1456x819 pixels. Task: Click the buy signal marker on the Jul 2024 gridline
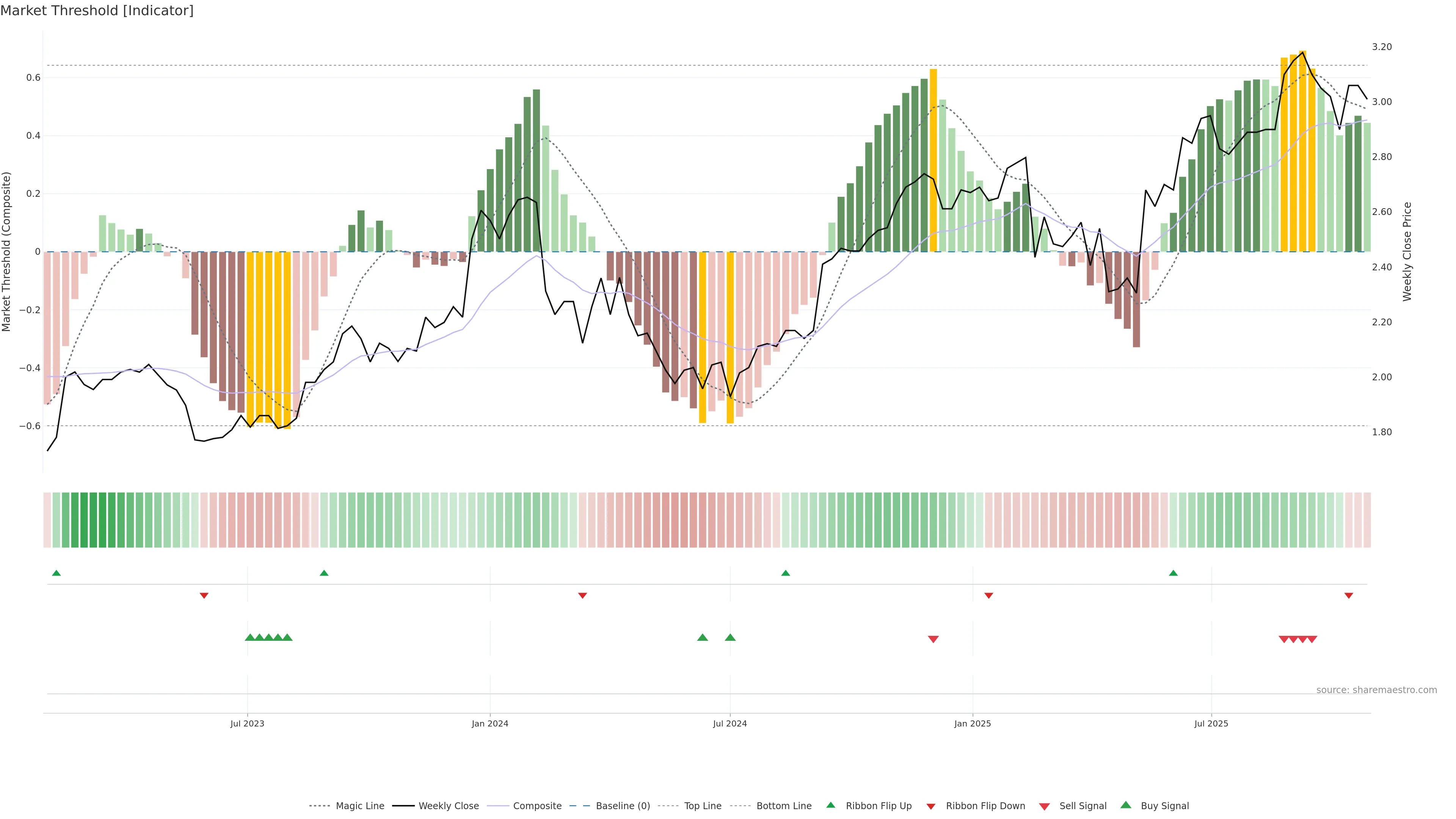point(730,637)
